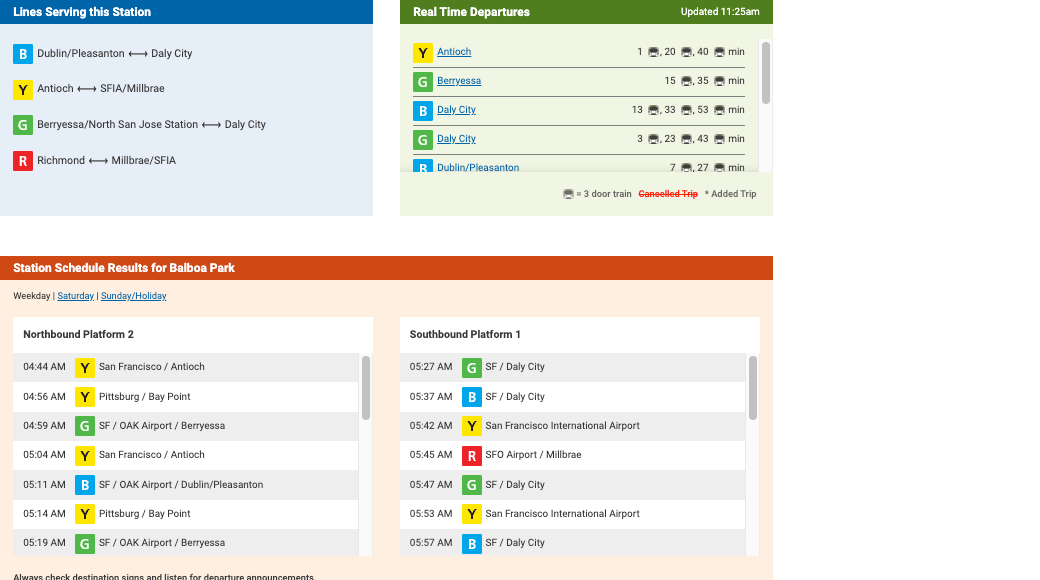Click the green G icon next to Daly City departures
This screenshot has width=1040, height=580.
coord(422,139)
